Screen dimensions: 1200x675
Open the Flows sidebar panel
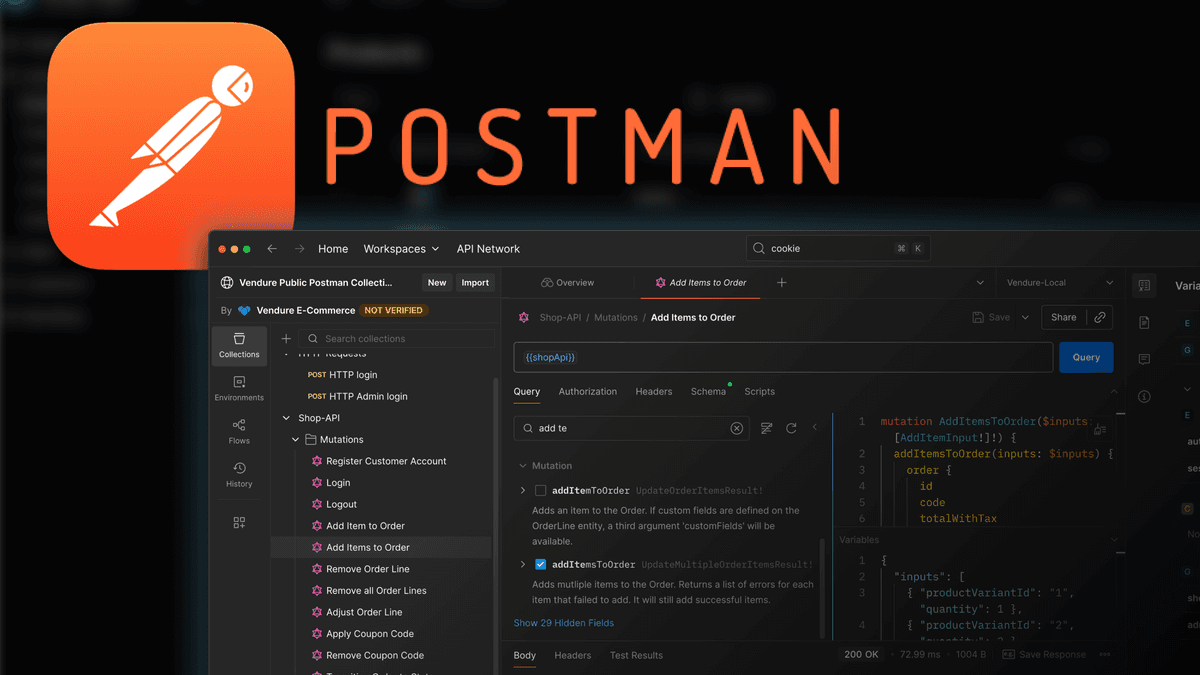coord(239,432)
